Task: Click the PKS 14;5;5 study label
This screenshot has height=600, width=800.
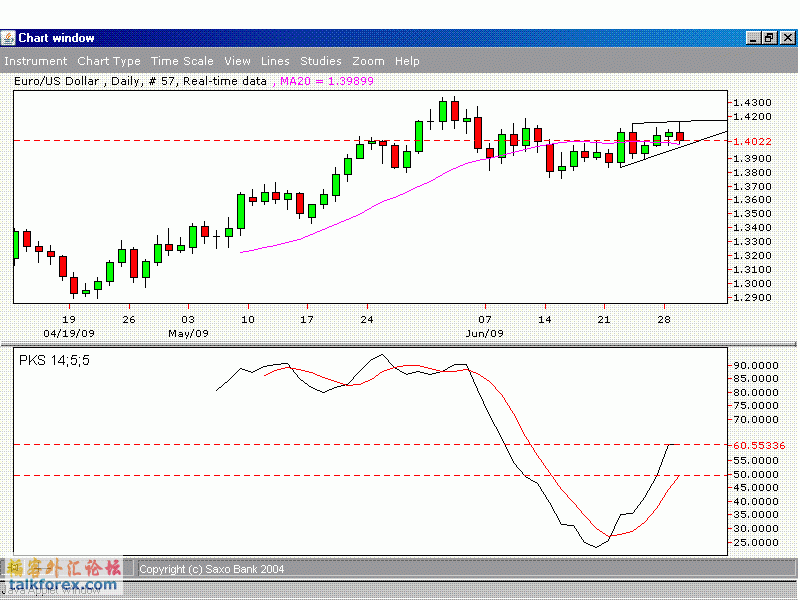Action: pos(54,361)
